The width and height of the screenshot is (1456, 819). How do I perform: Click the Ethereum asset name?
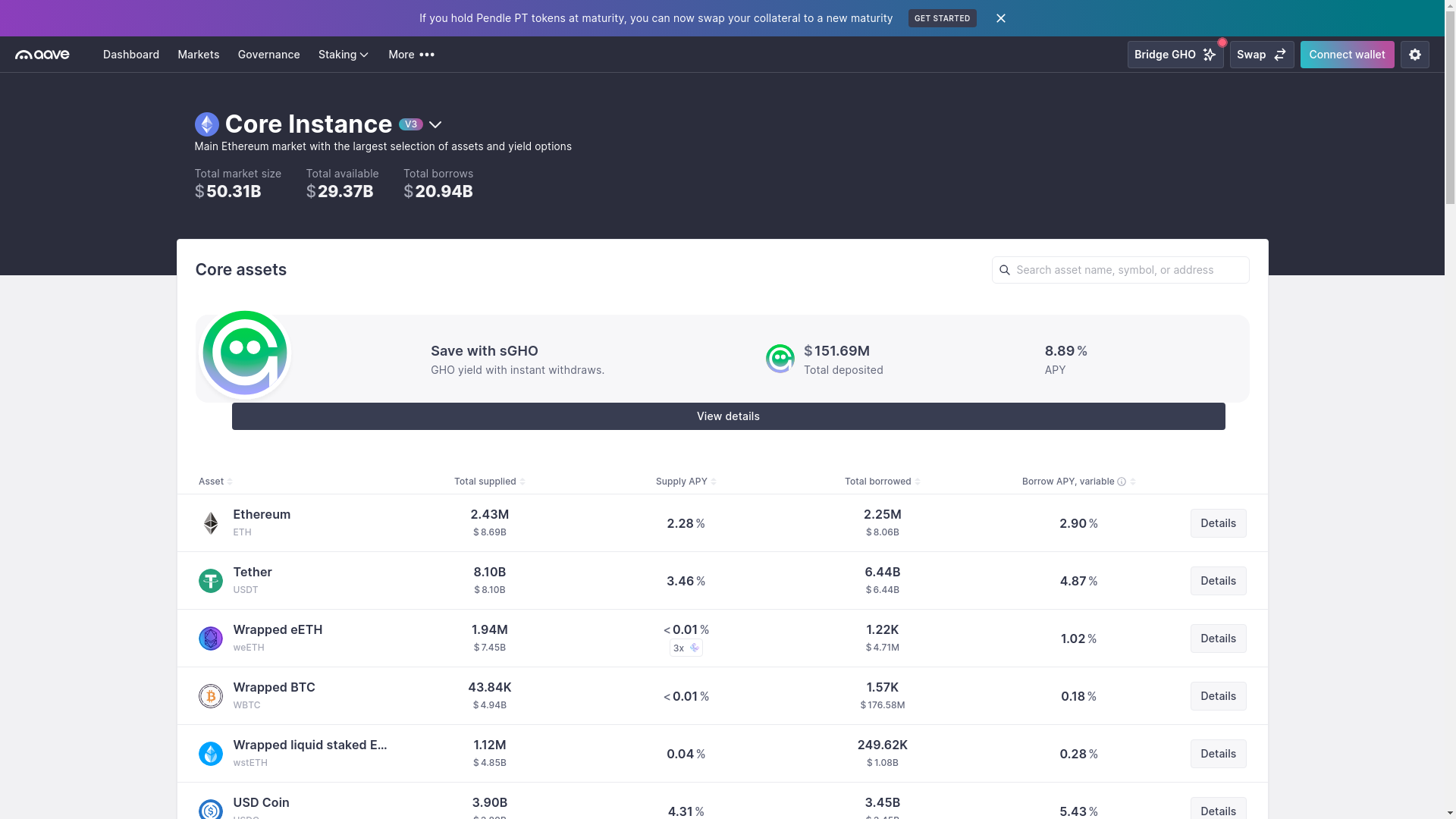click(x=262, y=514)
